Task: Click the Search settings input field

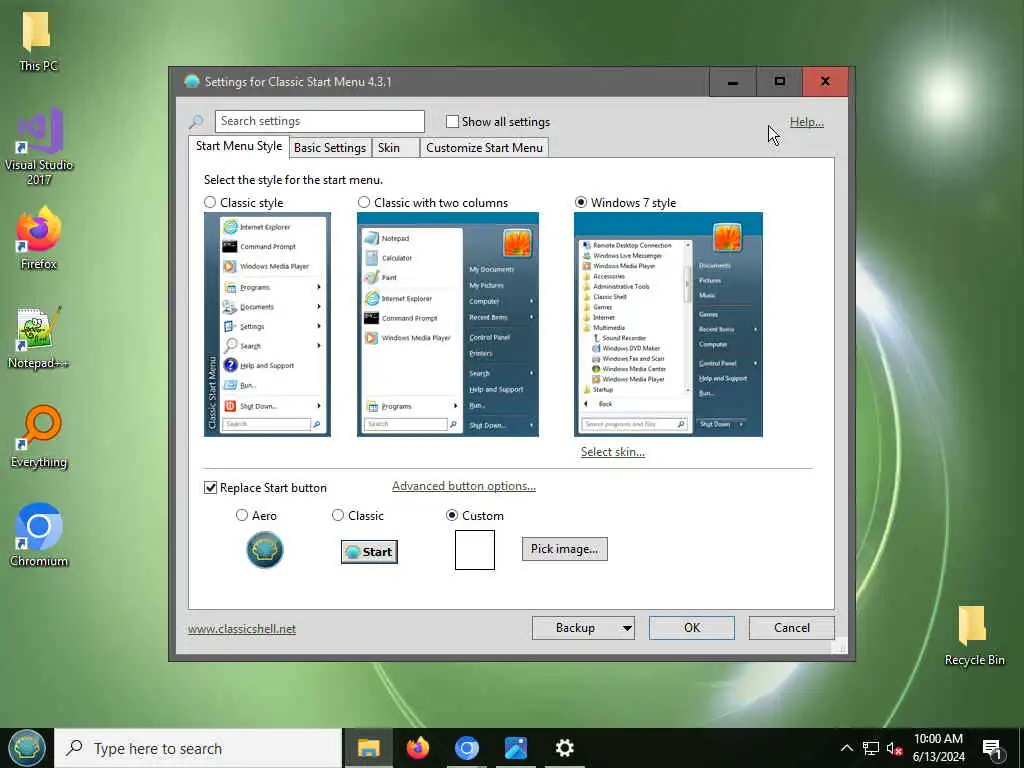Action: pos(319,121)
